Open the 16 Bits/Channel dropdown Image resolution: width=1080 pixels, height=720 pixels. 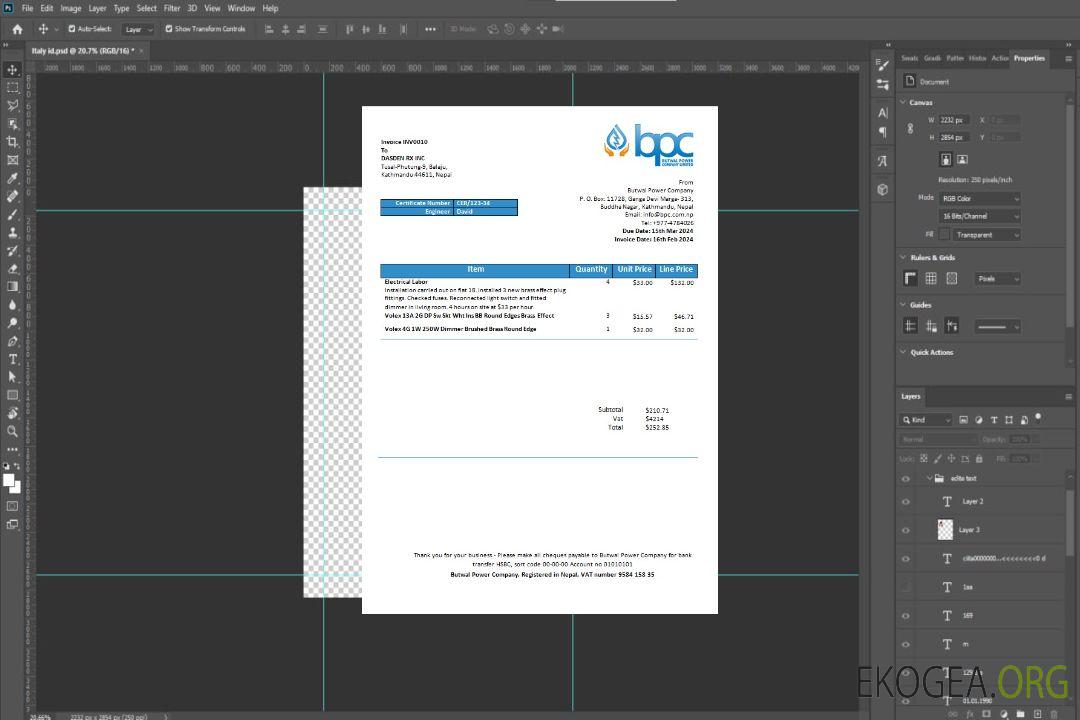tap(979, 216)
